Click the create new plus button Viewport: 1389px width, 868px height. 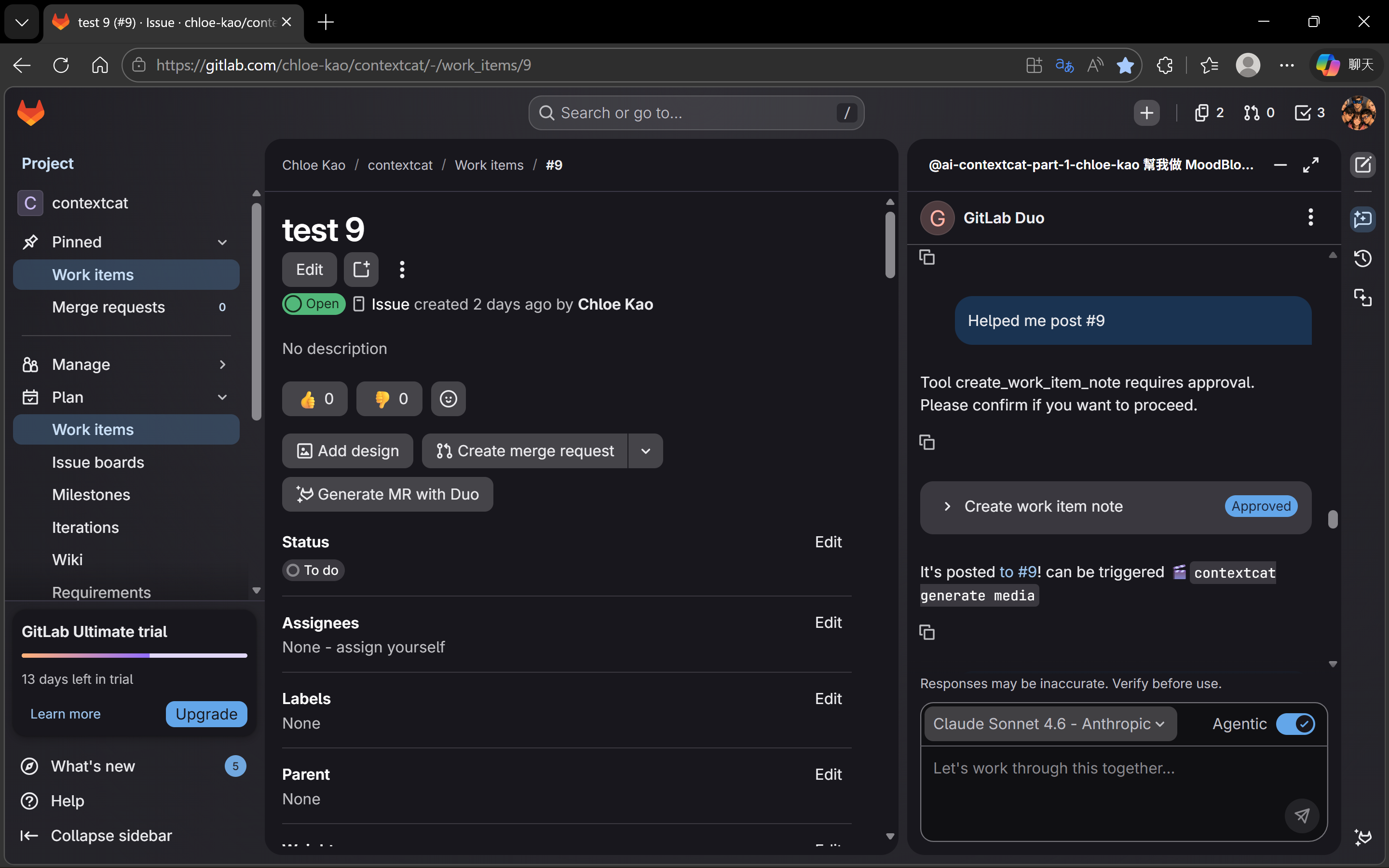pyautogui.click(x=1146, y=112)
